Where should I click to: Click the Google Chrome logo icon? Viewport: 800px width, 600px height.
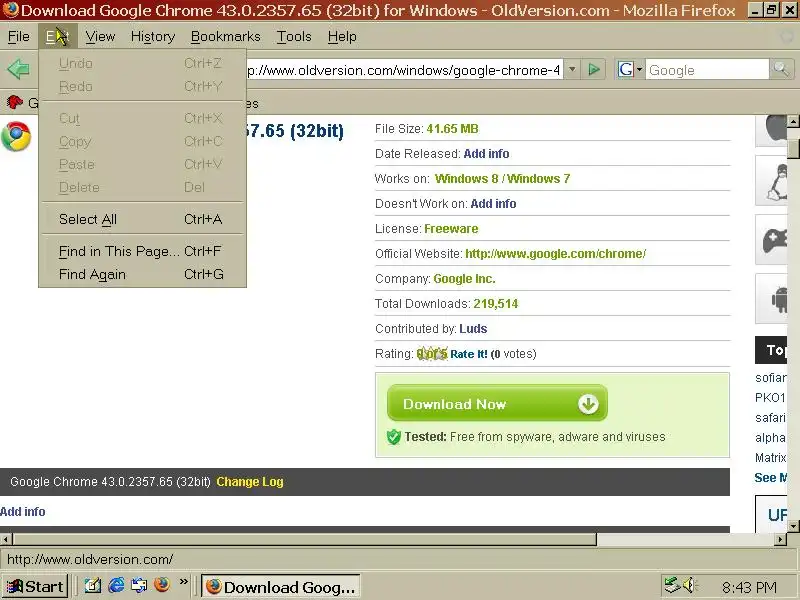tap(16, 136)
